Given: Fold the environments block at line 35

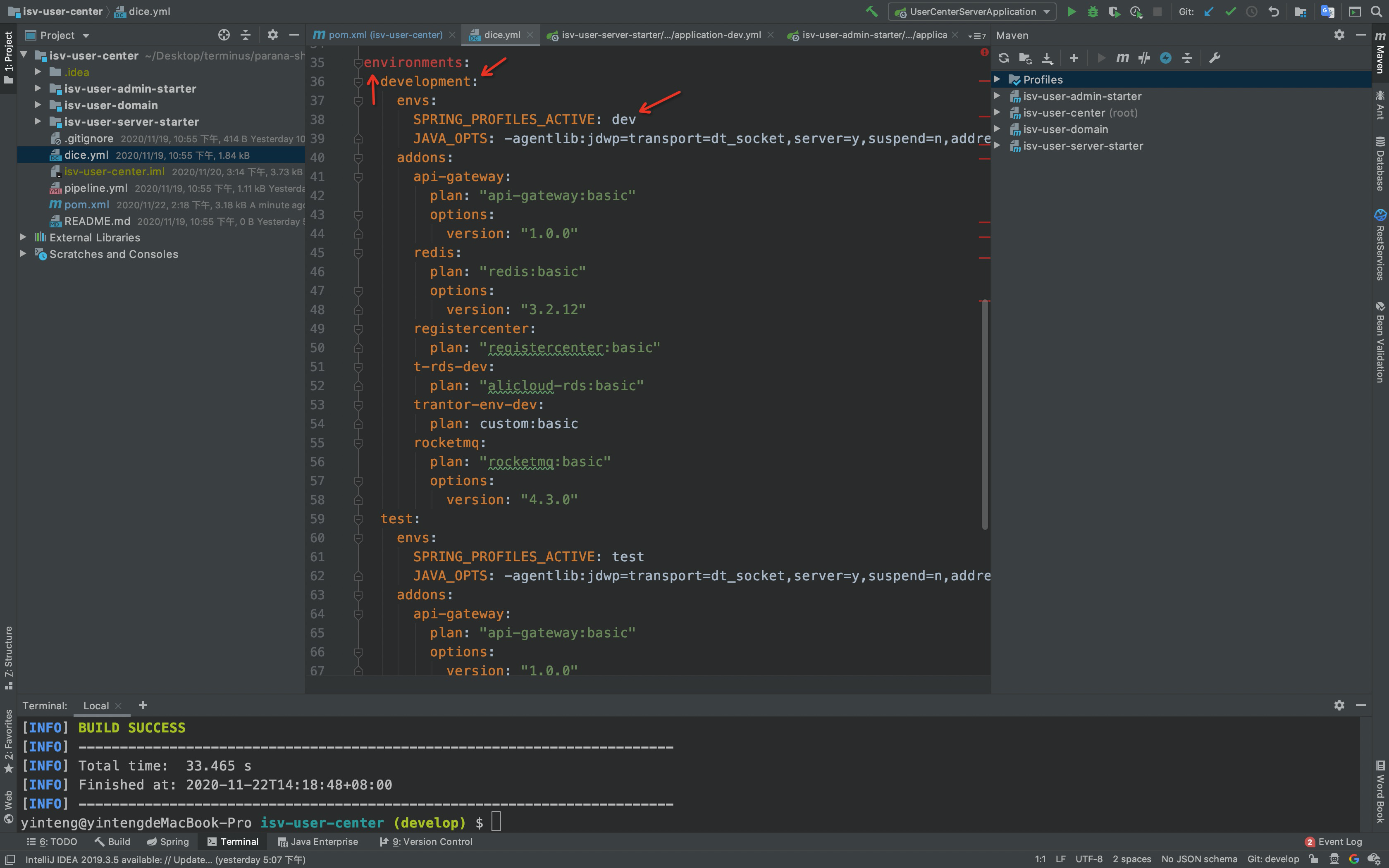Looking at the screenshot, I should pos(358,62).
